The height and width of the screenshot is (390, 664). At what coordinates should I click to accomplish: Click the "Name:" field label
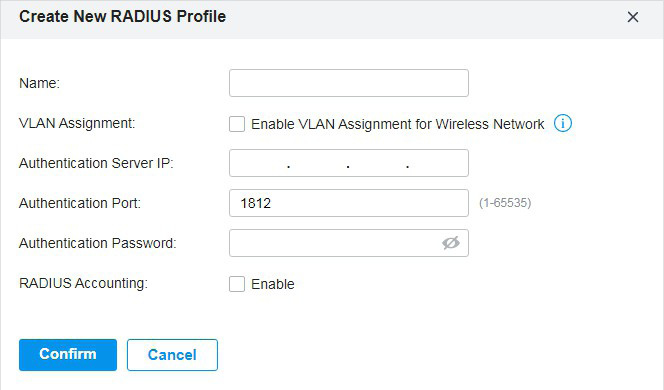tap(39, 83)
